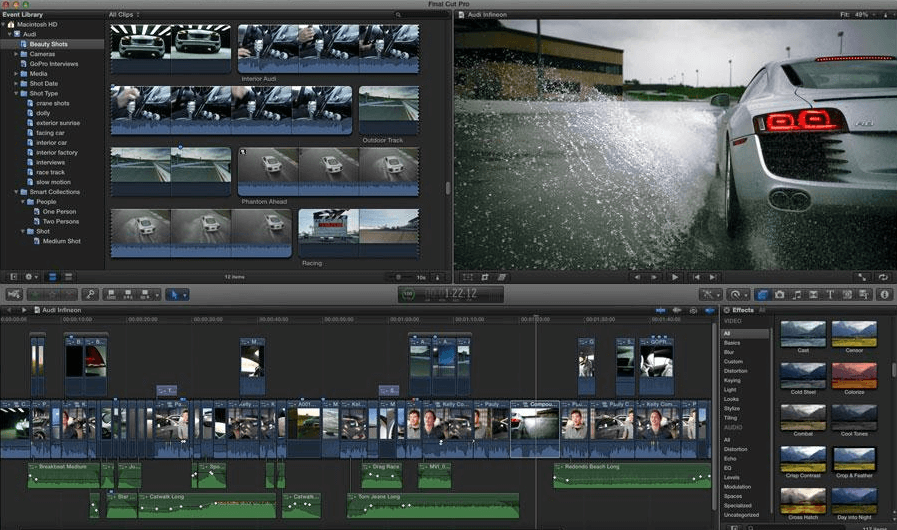Open the Event Browser gear action menu
Screen dimensions: 897x530
point(30,277)
